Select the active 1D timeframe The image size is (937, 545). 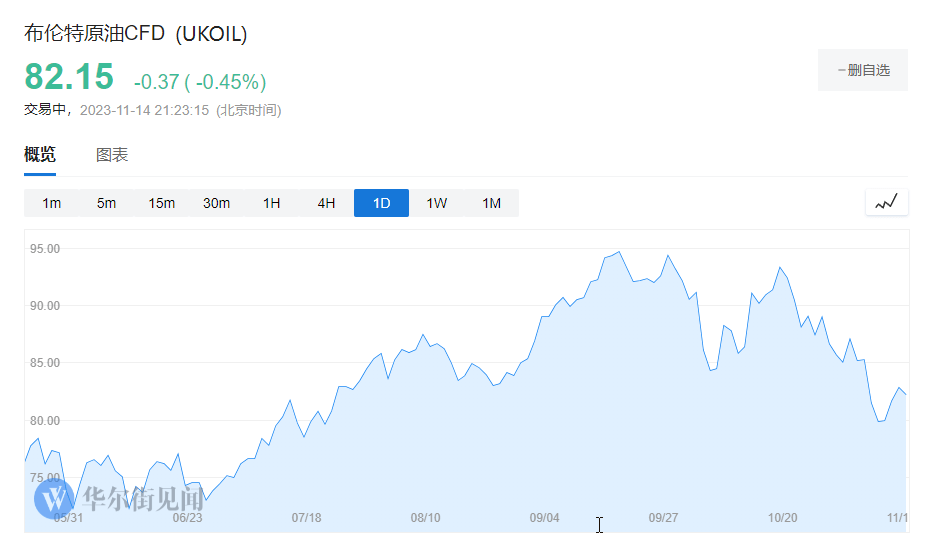pyautogui.click(x=381, y=203)
